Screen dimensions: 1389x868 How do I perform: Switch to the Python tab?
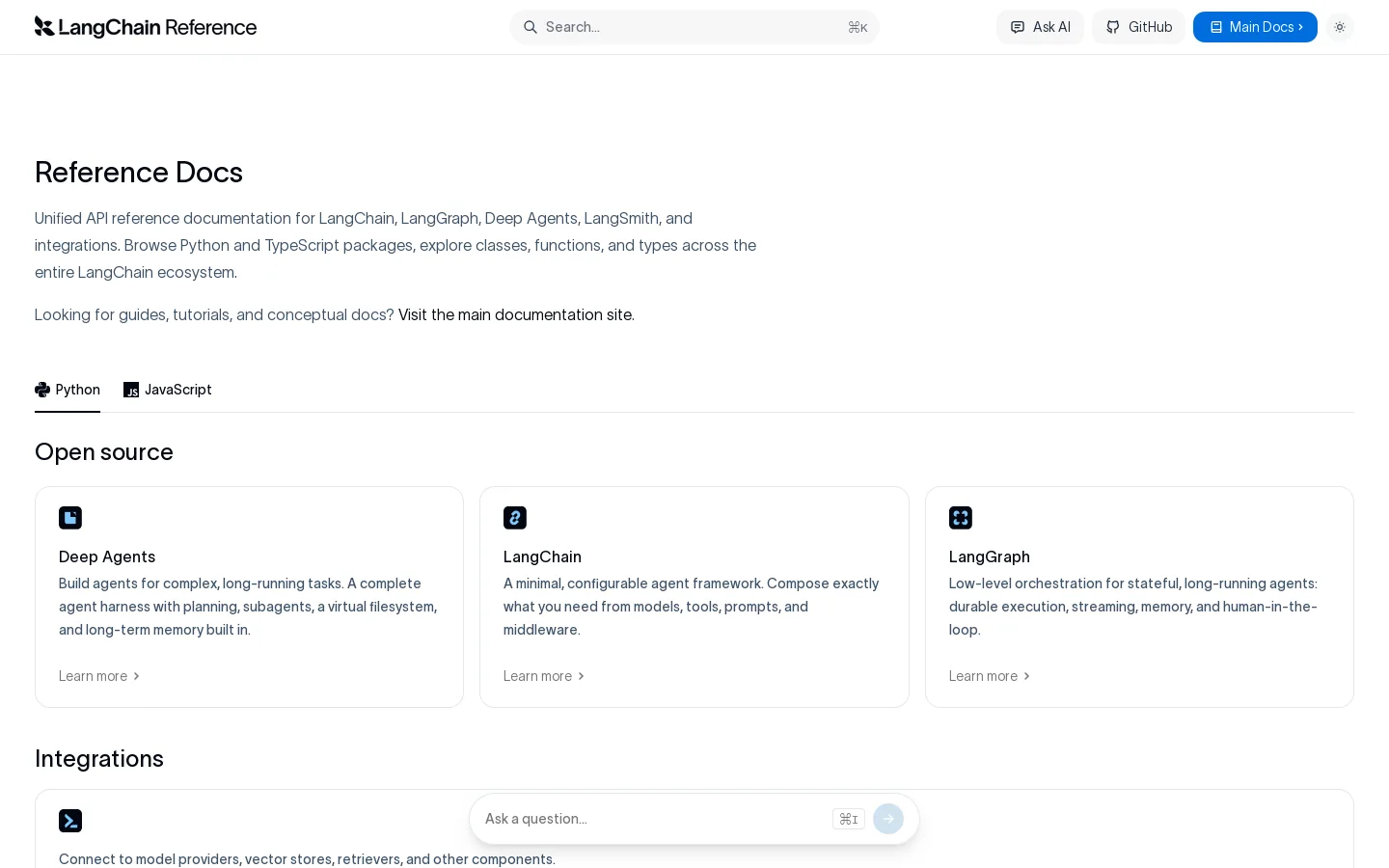point(68,390)
